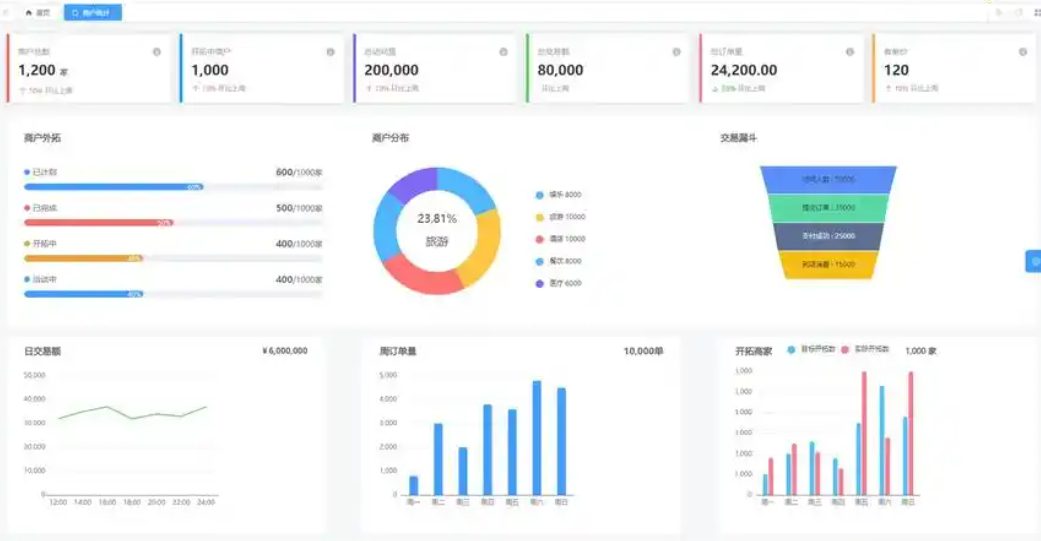
Task: Click info icon on the 24,200.00 card
Action: (x=849, y=52)
